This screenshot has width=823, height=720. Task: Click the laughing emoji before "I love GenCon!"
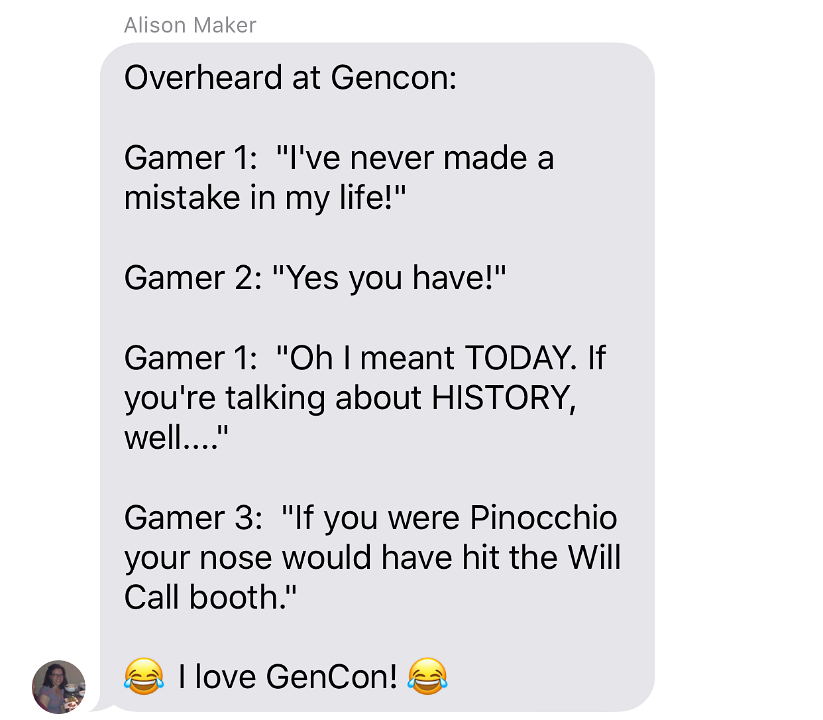point(144,676)
